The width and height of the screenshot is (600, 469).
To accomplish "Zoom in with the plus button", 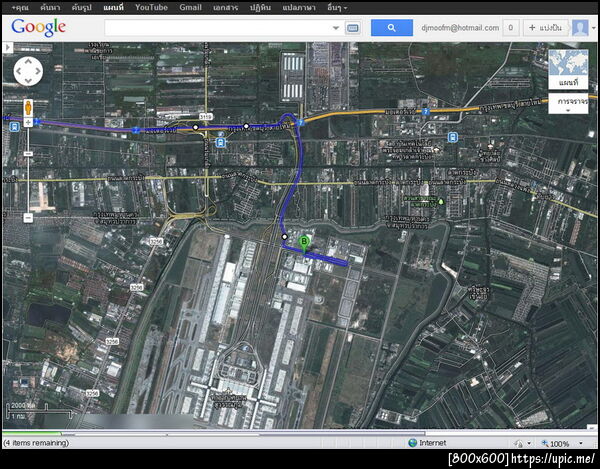I will pyautogui.click(x=28, y=122).
